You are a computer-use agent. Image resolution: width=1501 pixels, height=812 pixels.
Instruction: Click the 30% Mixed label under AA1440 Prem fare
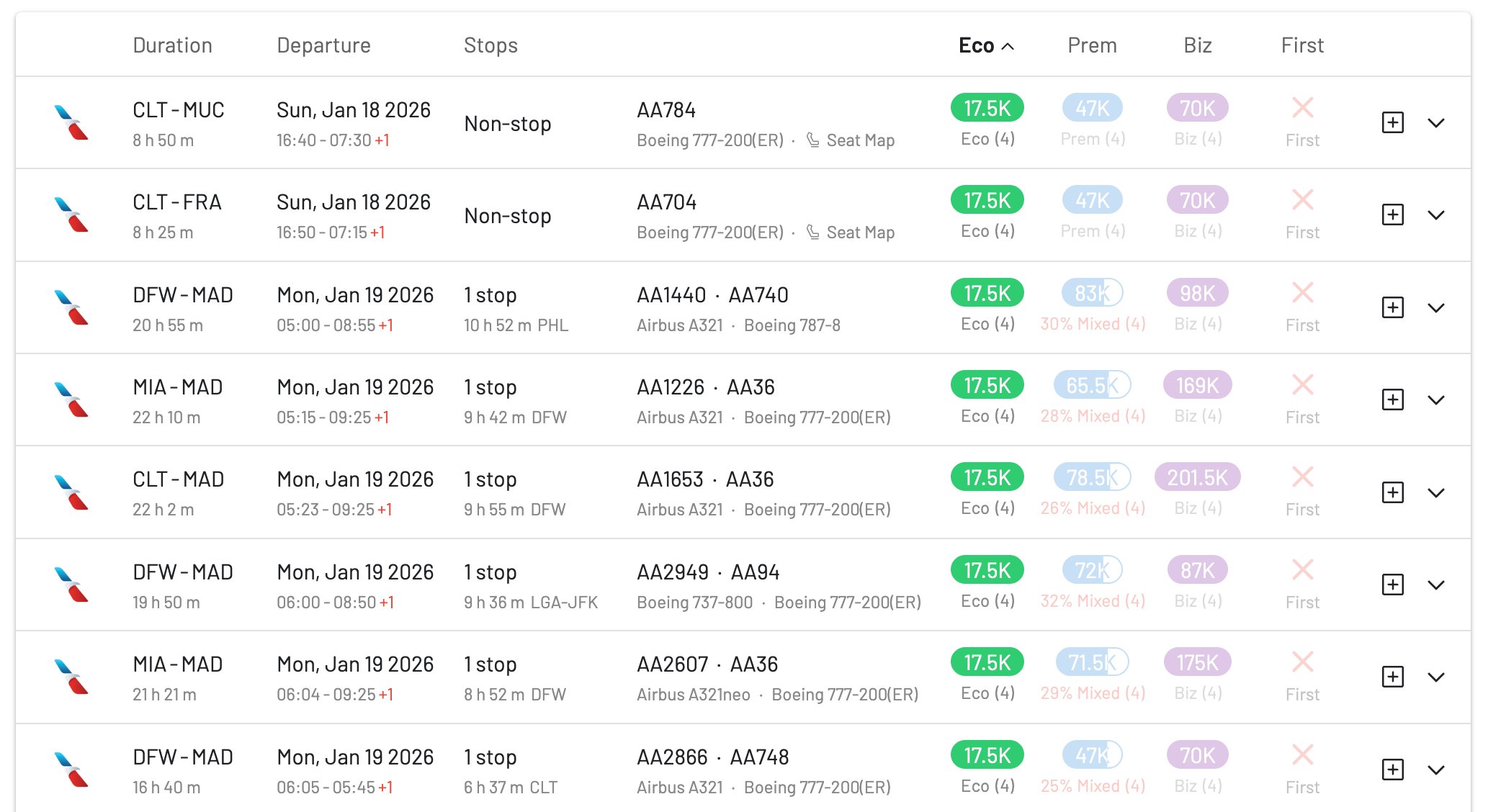(1092, 324)
